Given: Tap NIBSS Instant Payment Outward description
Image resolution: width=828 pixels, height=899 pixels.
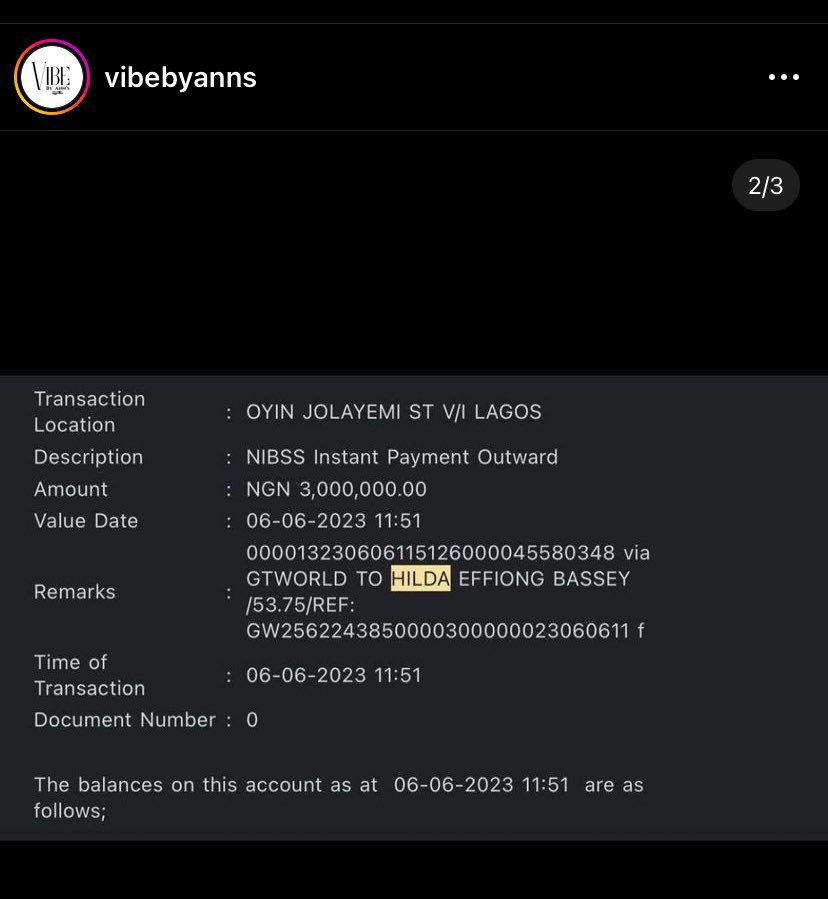Looking at the screenshot, I should coord(401,457).
